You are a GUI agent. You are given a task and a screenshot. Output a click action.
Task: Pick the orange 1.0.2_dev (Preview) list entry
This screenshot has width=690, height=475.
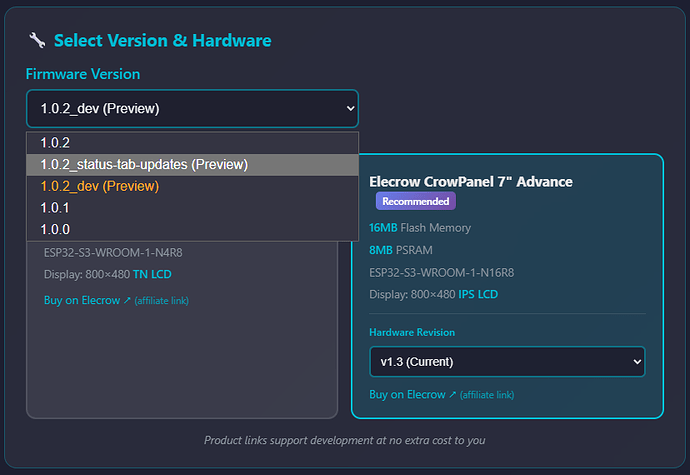click(99, 186)
